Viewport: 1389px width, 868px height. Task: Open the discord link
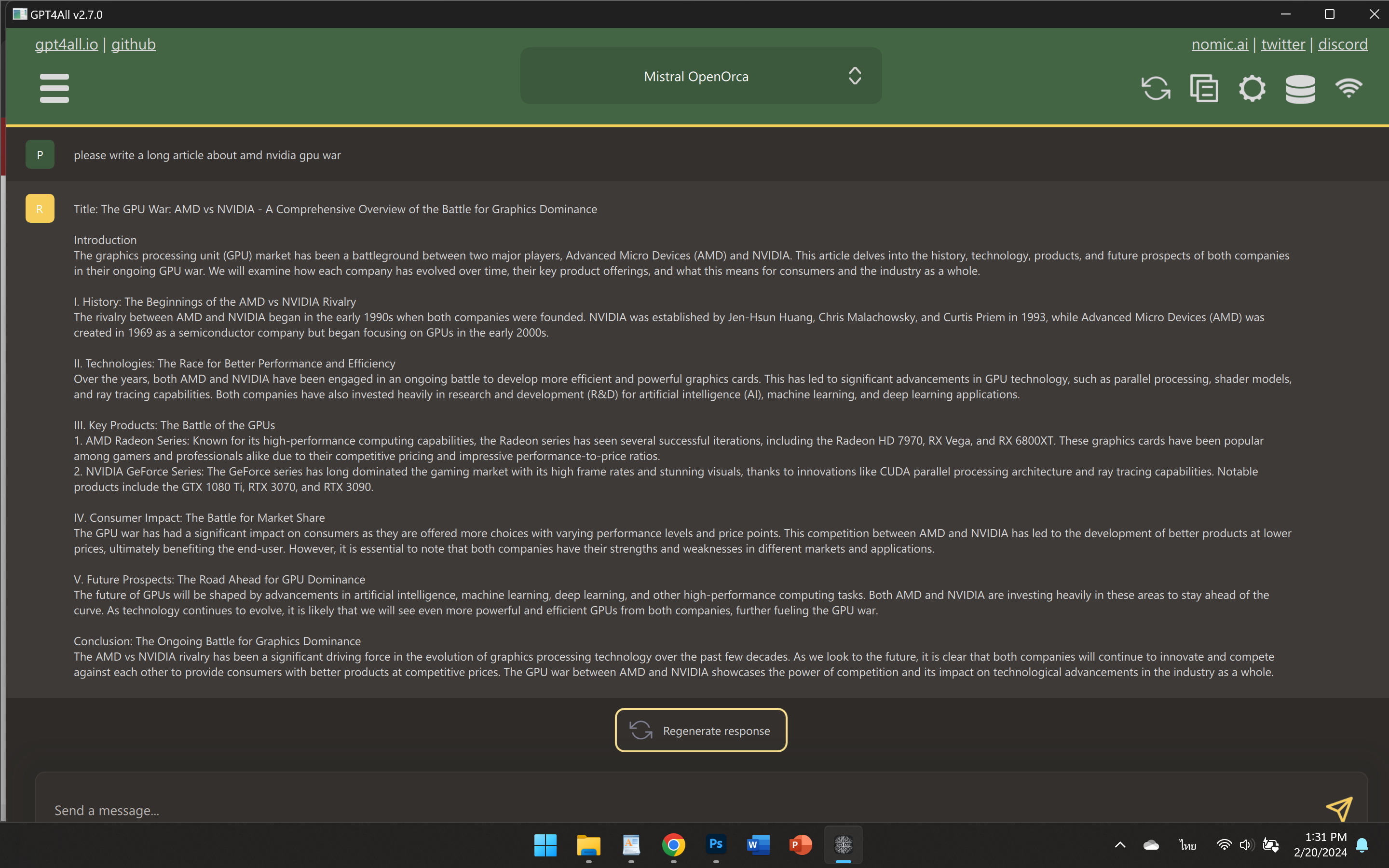click(1343, 44)
